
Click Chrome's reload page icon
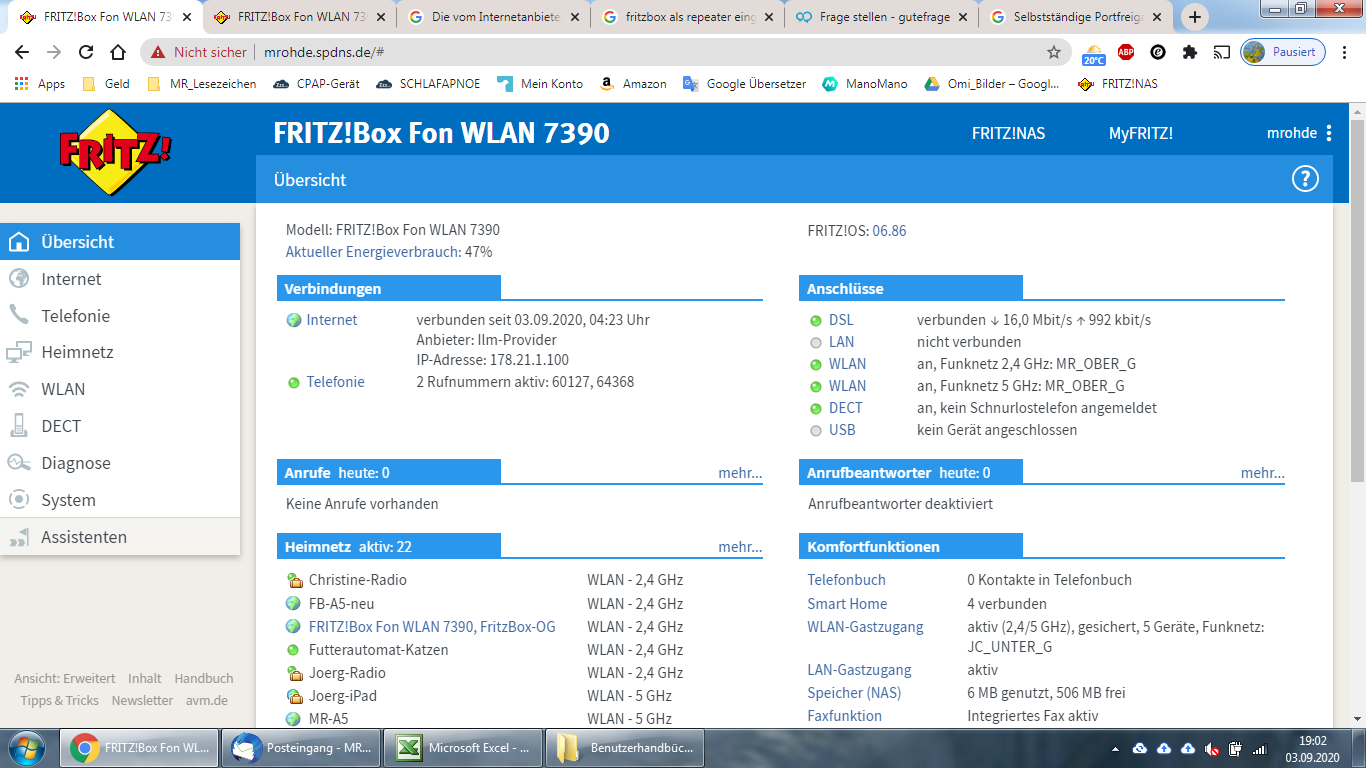(86, 52)
